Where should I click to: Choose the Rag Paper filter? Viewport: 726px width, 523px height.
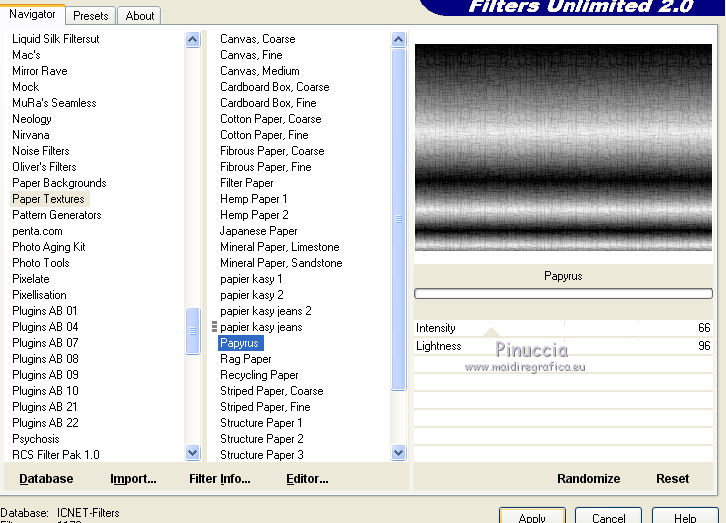[246, 359]
